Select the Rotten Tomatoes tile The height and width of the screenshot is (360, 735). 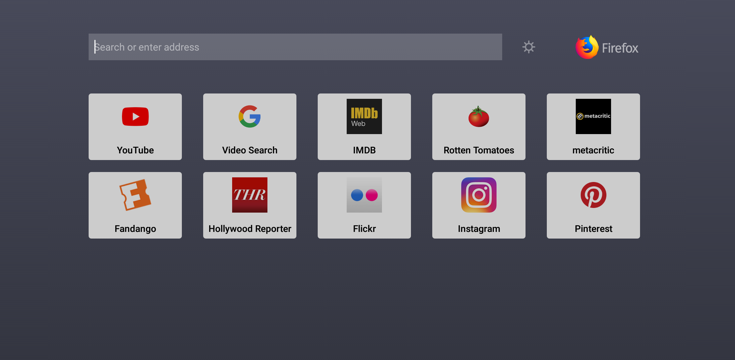pyautogui.click(x=479, y=127)
